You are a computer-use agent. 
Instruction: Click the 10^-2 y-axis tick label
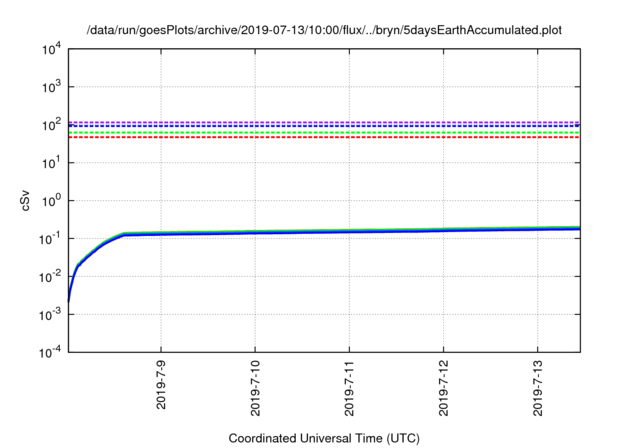[x=50, y=277]
